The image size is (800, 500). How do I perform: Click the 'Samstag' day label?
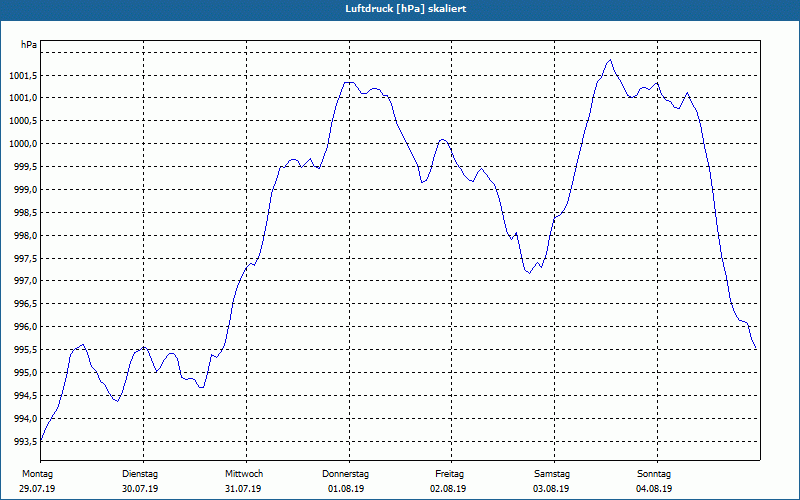click(x=552, y=474)
